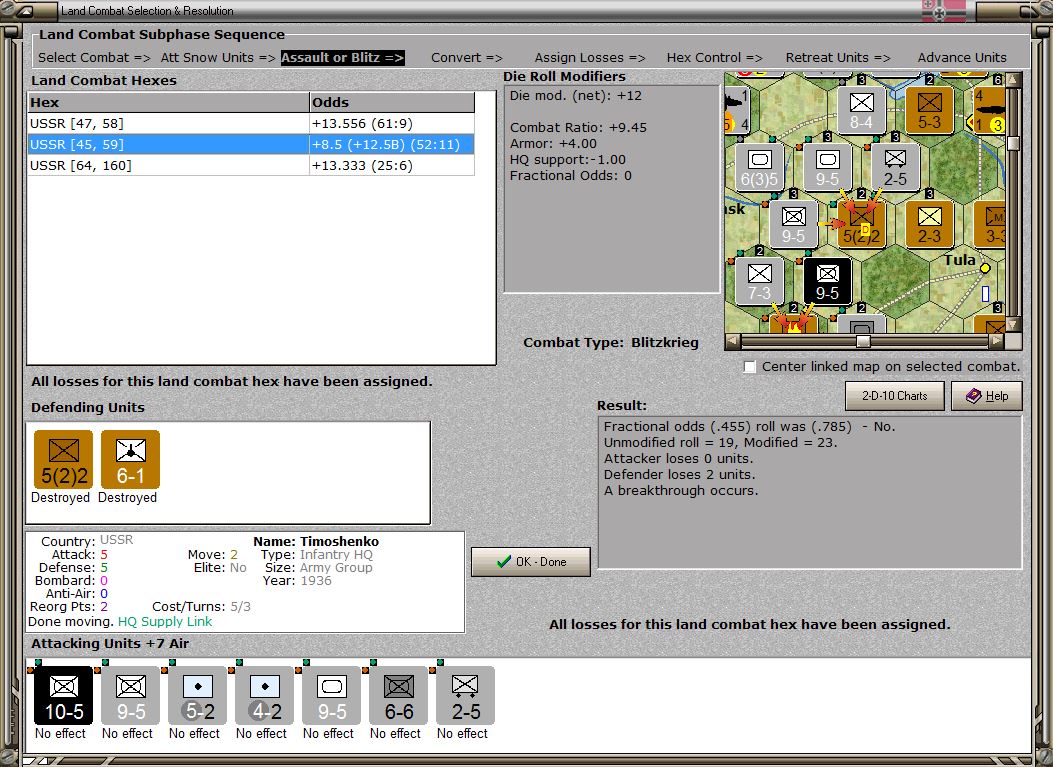Click the map's horizontal scrollbar thumb

point(862,341)
